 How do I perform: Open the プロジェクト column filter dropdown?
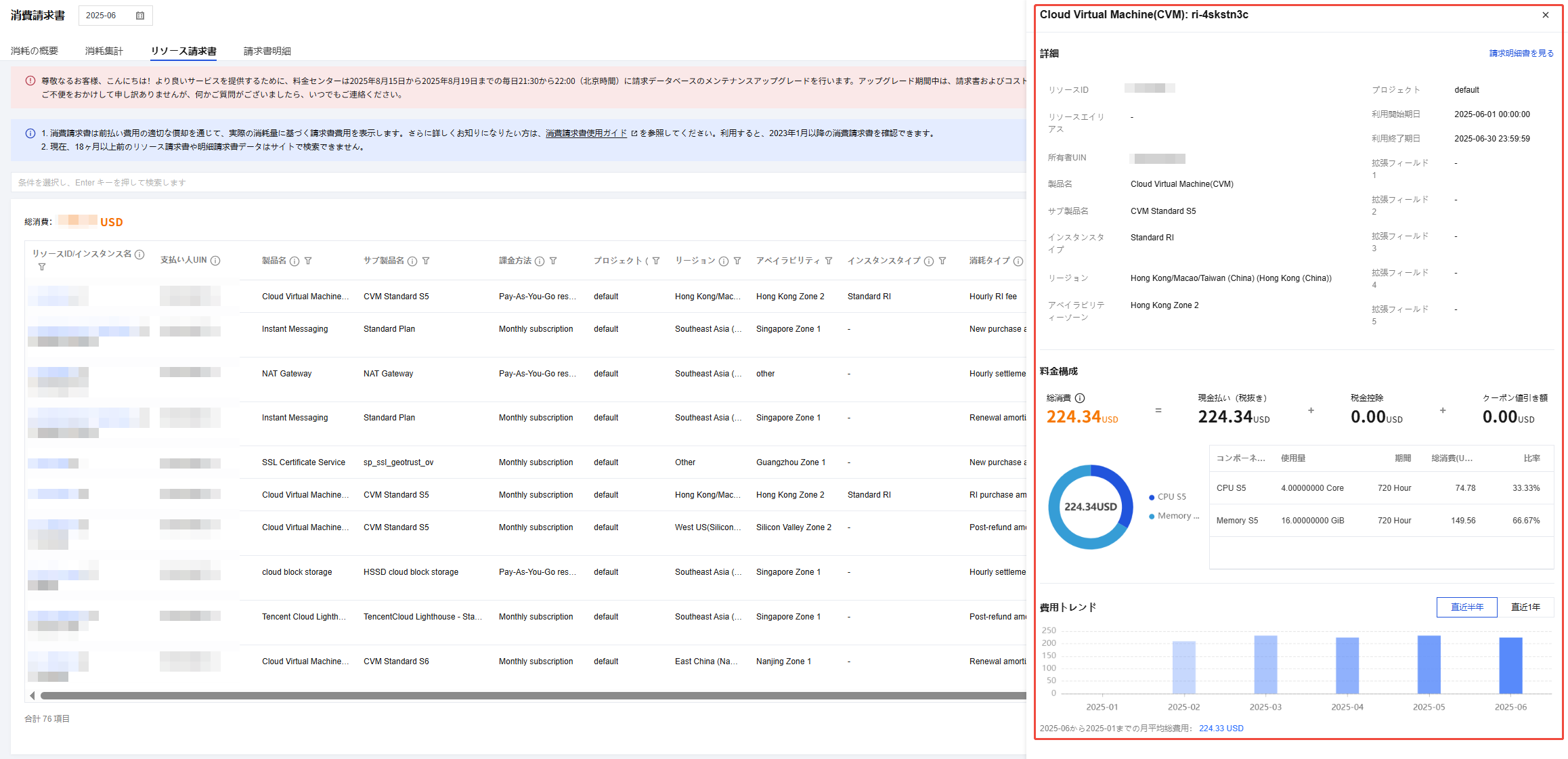(x=656, y=261)
